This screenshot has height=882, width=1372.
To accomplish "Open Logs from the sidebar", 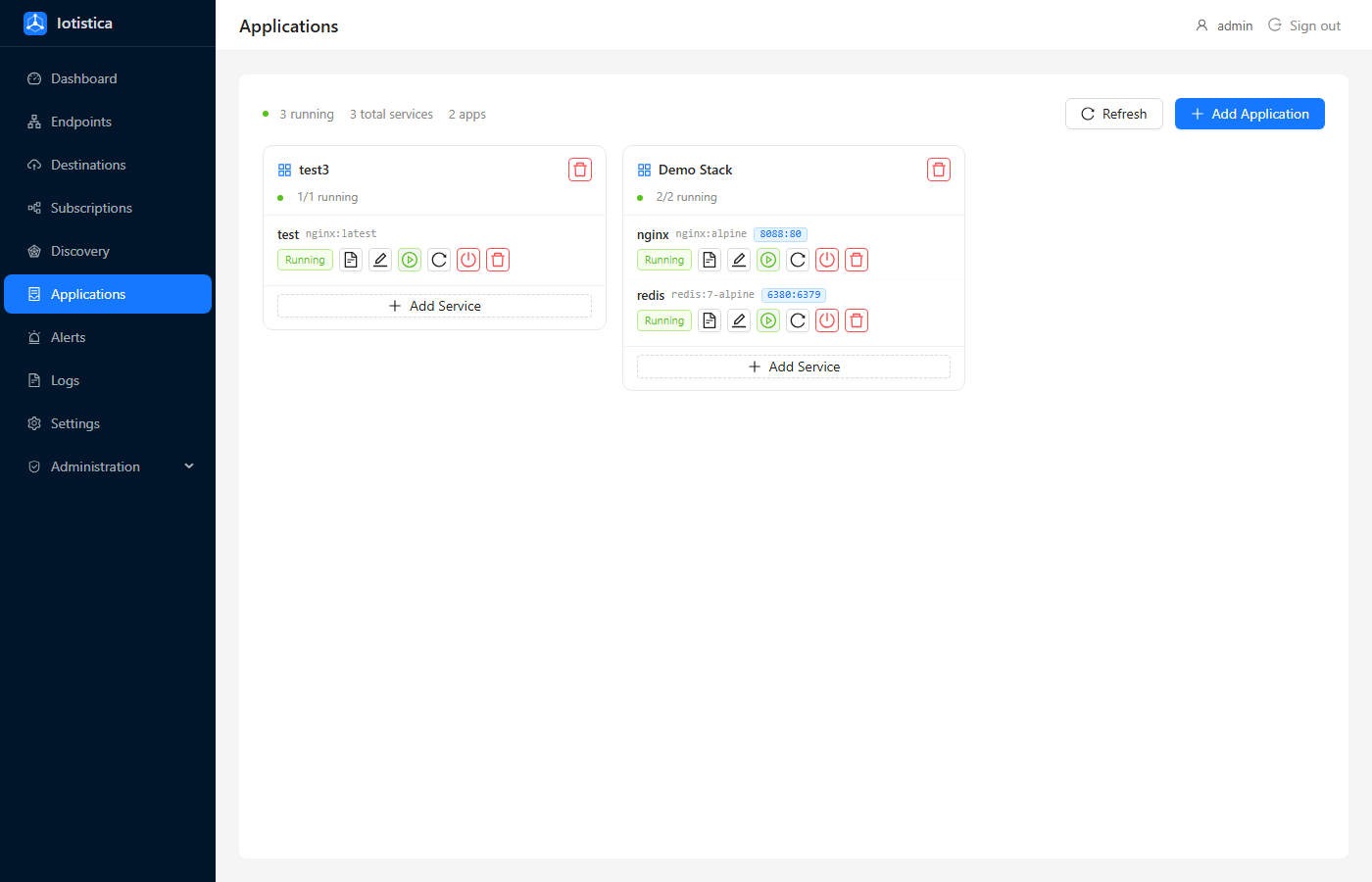I will click(108, 380).
